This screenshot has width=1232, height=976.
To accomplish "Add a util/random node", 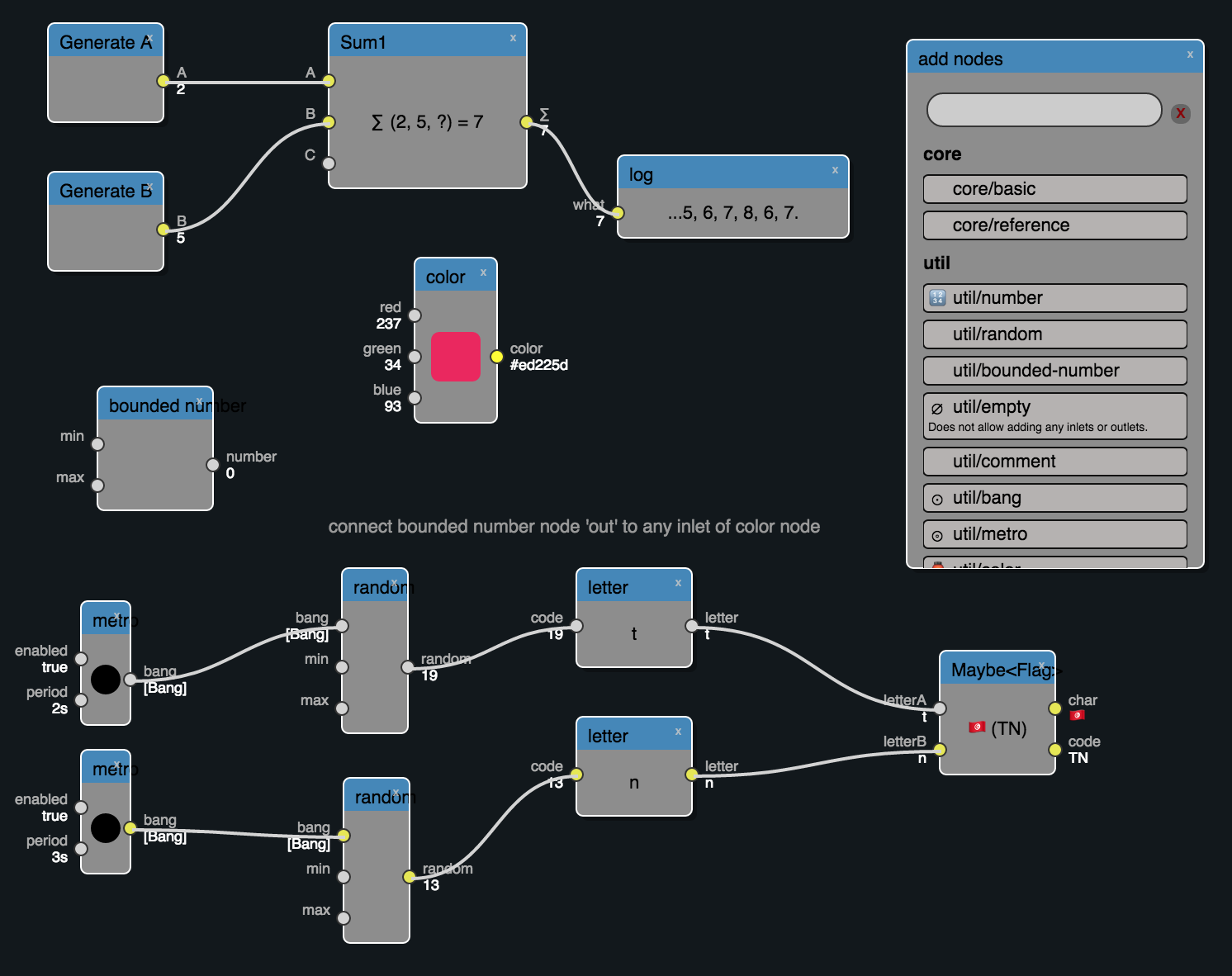I will (x=1054, y=334).
